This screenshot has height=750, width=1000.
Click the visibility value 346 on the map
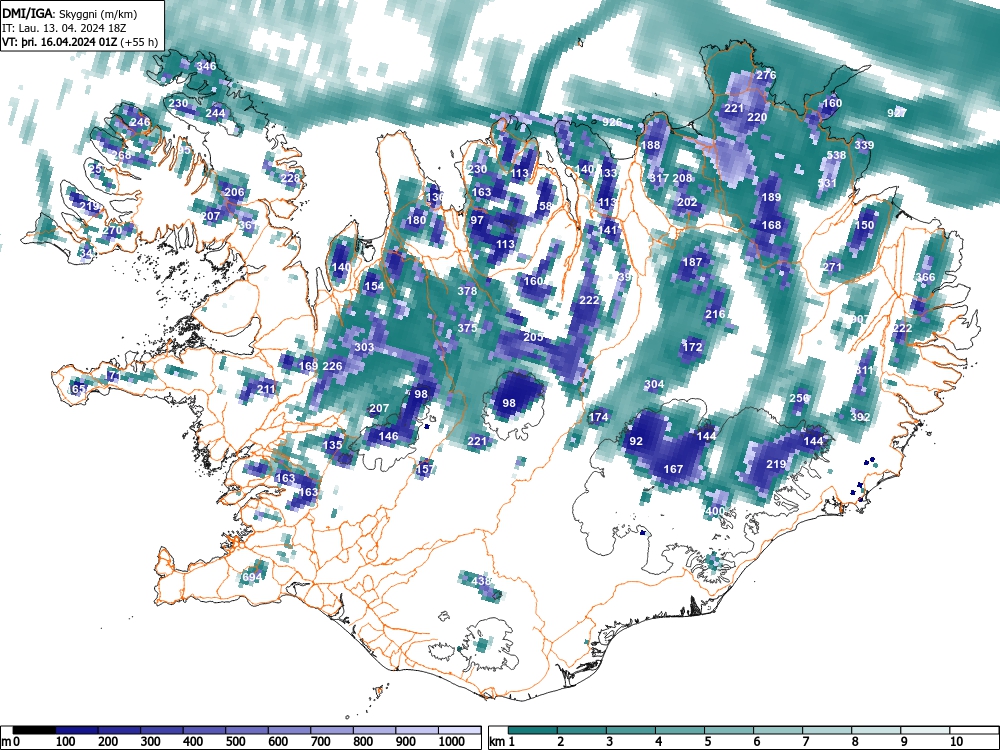point(206,66)
